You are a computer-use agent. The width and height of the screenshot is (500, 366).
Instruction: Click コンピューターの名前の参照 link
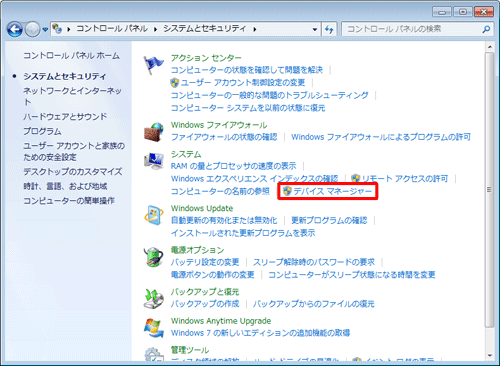[220, 191]
